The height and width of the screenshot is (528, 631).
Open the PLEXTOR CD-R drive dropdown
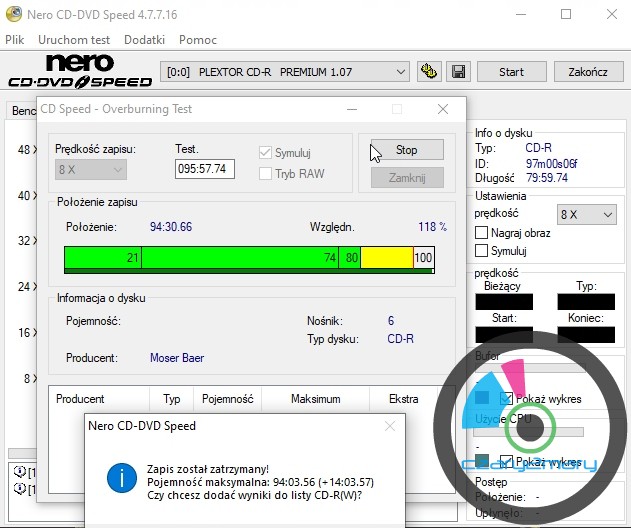tap(285, 72)
